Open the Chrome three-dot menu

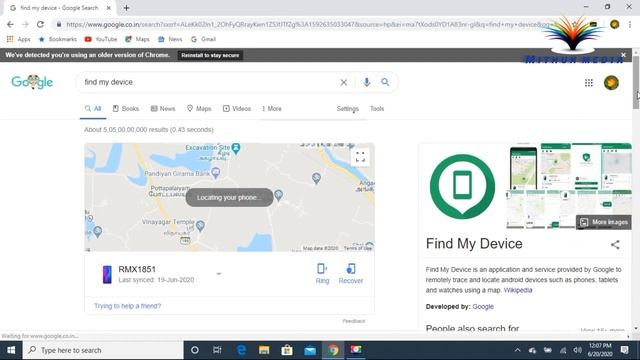(x=630, y=24)
